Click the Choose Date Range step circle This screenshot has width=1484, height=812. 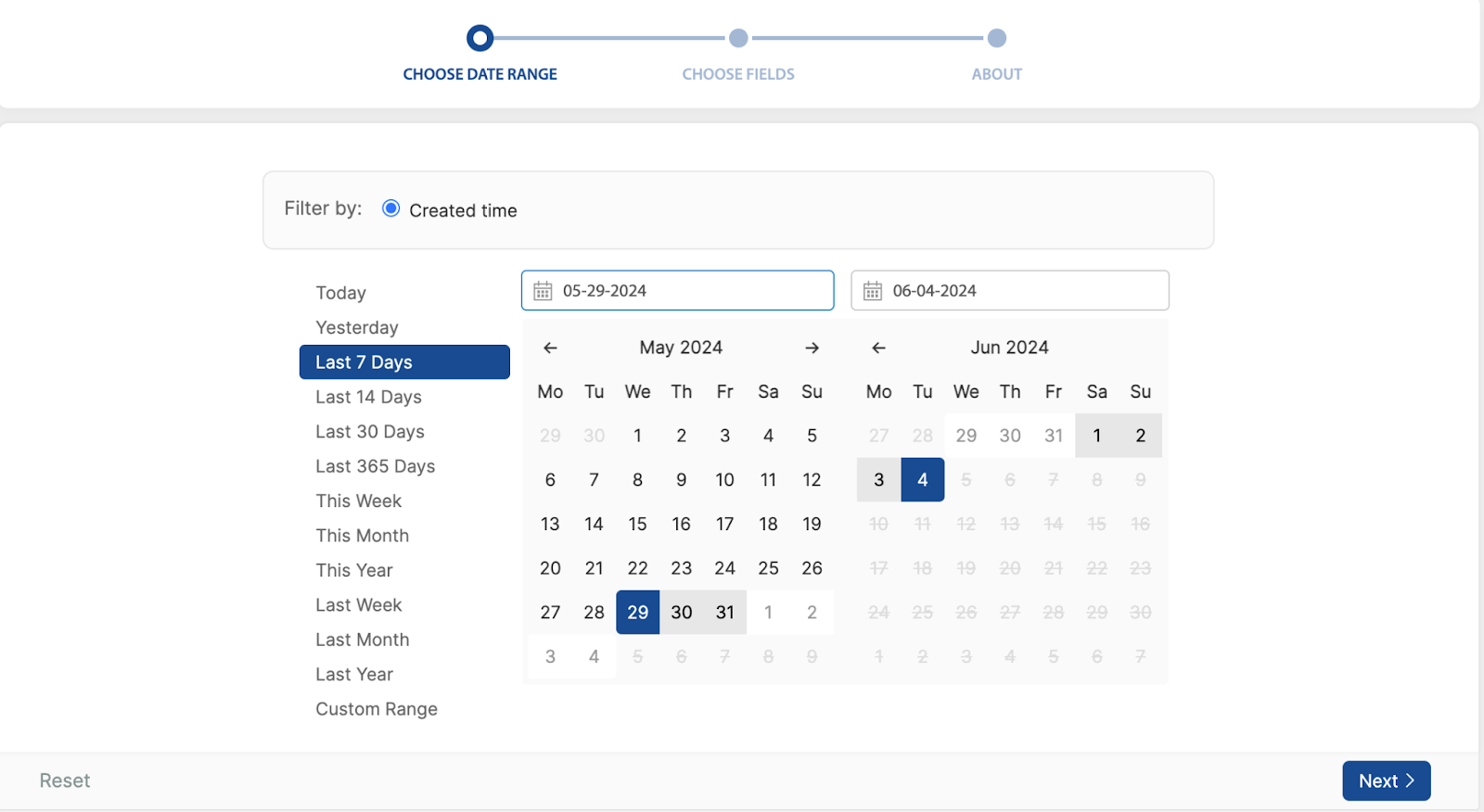tap(480, 38)
